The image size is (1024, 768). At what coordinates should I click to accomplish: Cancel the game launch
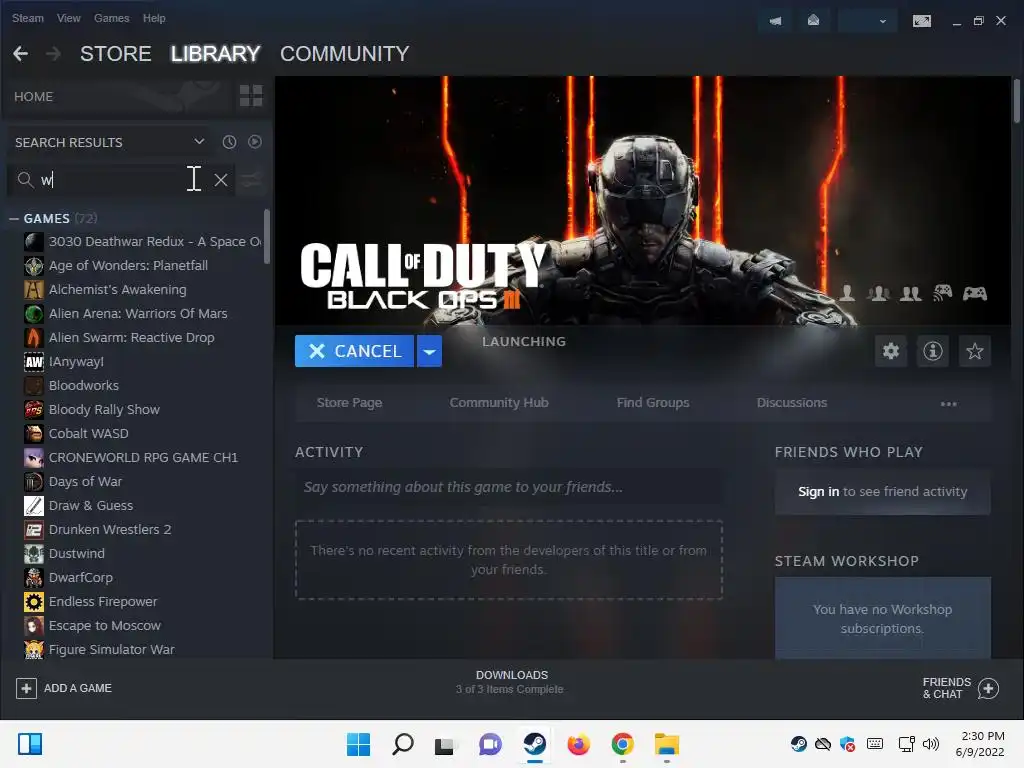click(355, 351)
